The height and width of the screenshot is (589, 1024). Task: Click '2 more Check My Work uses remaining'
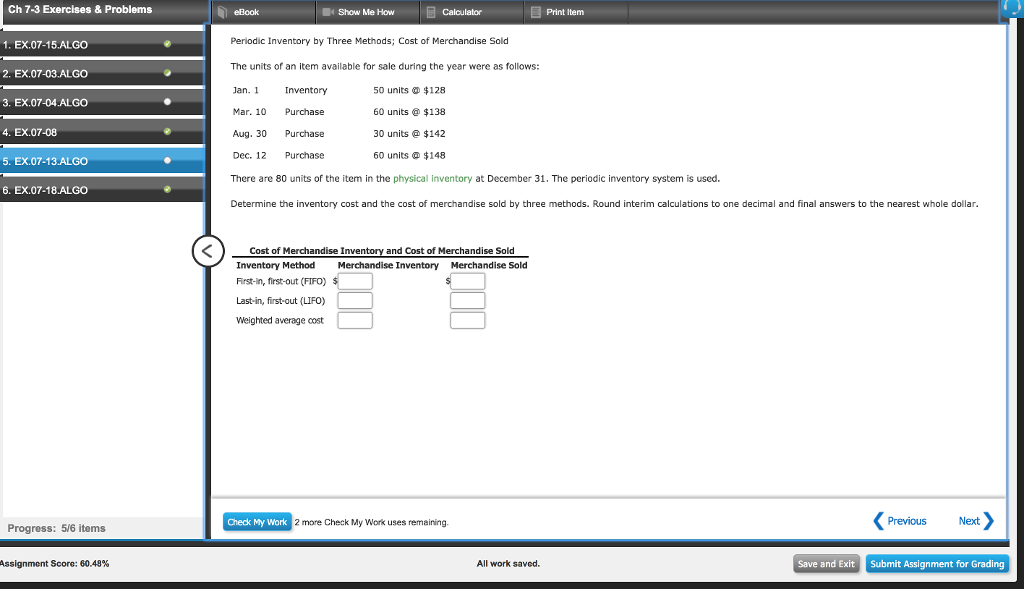pyautogui.click(x=371, y=522)
